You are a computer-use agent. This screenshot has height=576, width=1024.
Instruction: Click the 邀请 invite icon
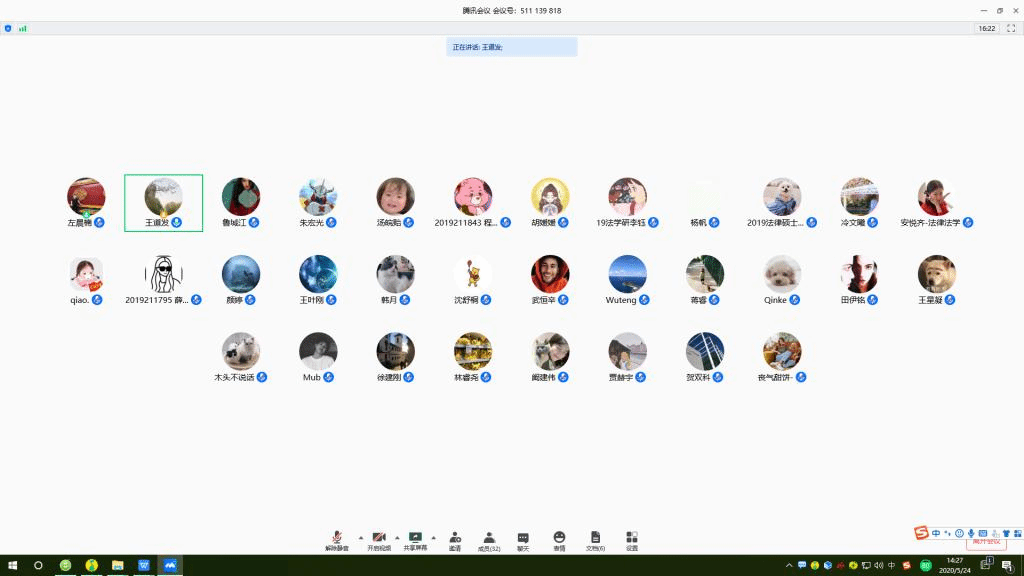coord(455,540)
